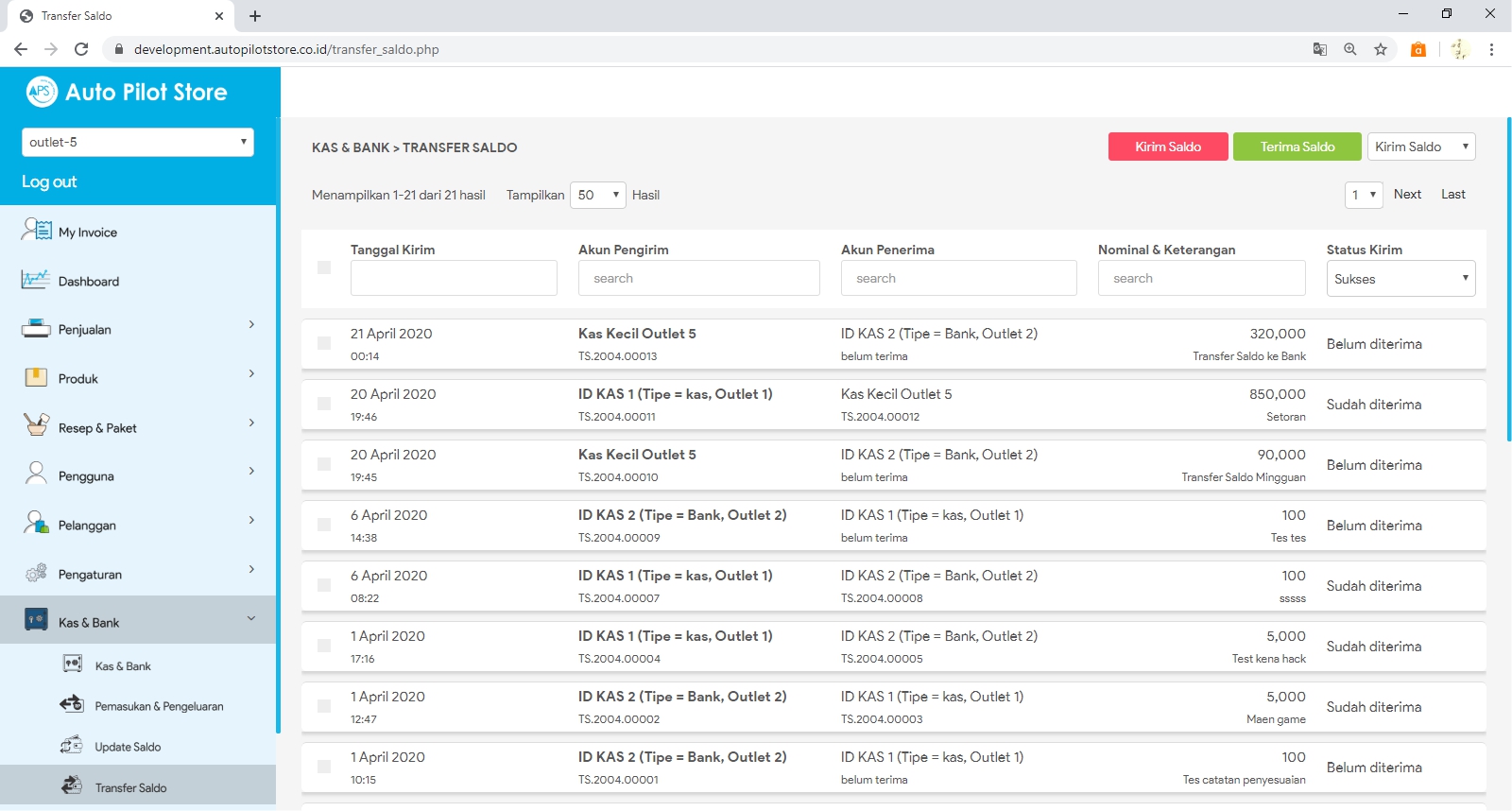Focus the Akun Pengirim search field
Screen dimensions: 1512x811
click(x=698, y=279)
